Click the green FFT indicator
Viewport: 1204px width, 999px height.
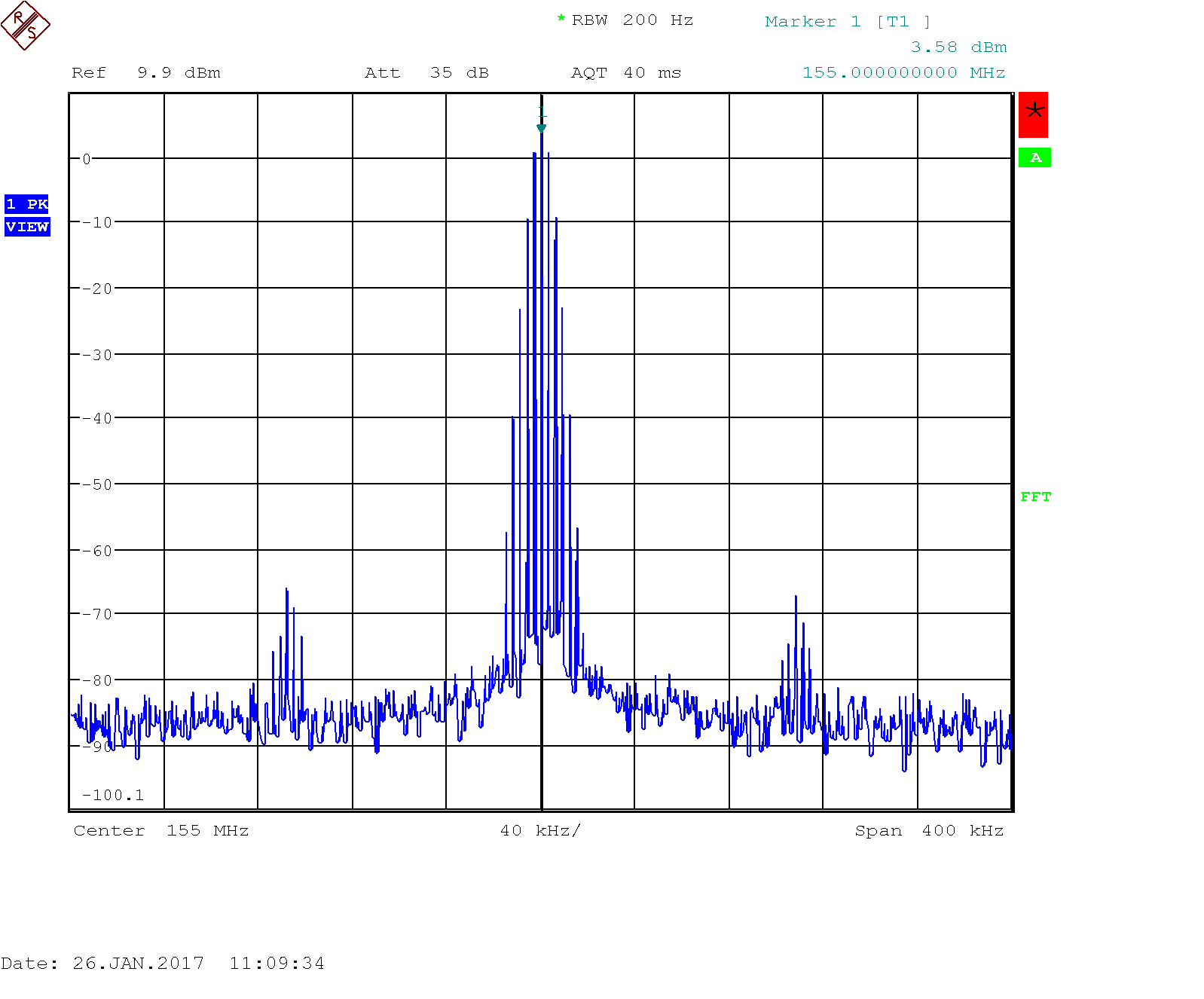tap(1035, 496)
